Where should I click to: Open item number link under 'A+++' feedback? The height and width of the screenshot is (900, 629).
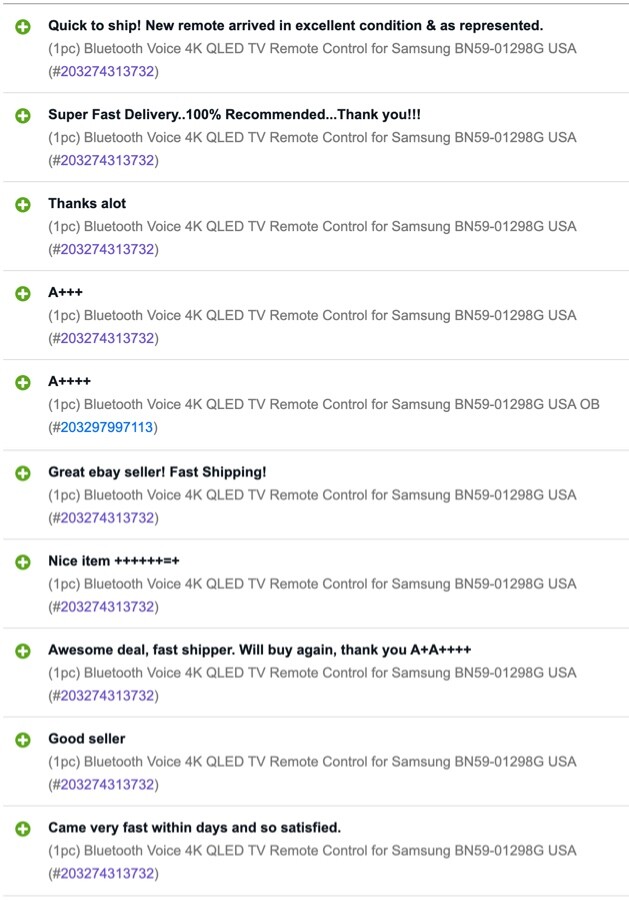pyautogui.click(x=107, y=338)
